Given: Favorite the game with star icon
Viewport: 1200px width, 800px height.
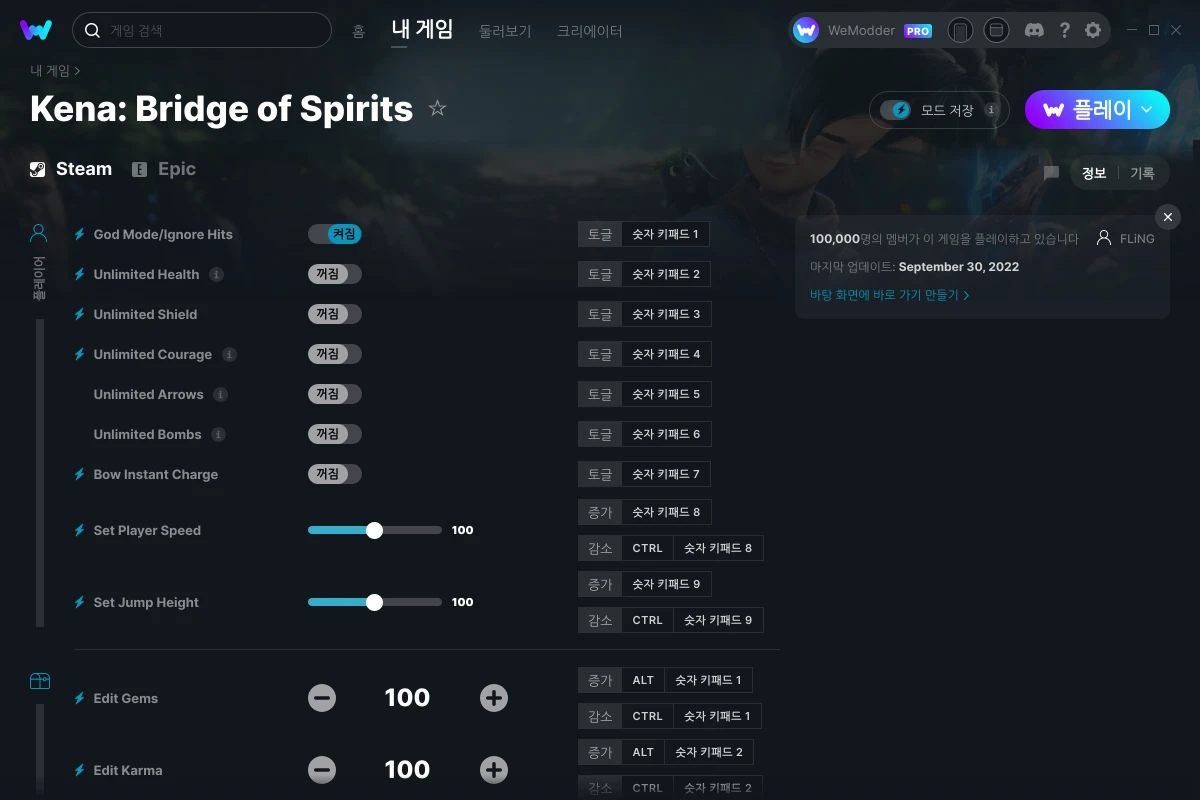Looking at the screenshot, I should 437,108.
